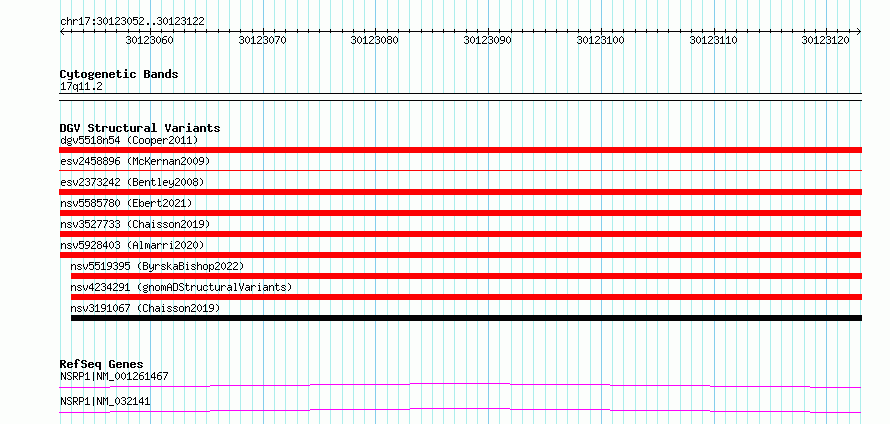
Task: Open variant nsv5519395 (ByrskaBishop2022) label
Action: (157, 266)
